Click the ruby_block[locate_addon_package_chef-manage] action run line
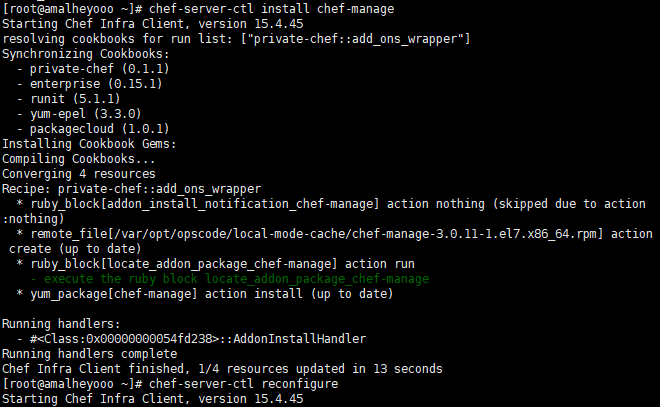The height and width of the screenshot is (407, 660). click(216, 264)
